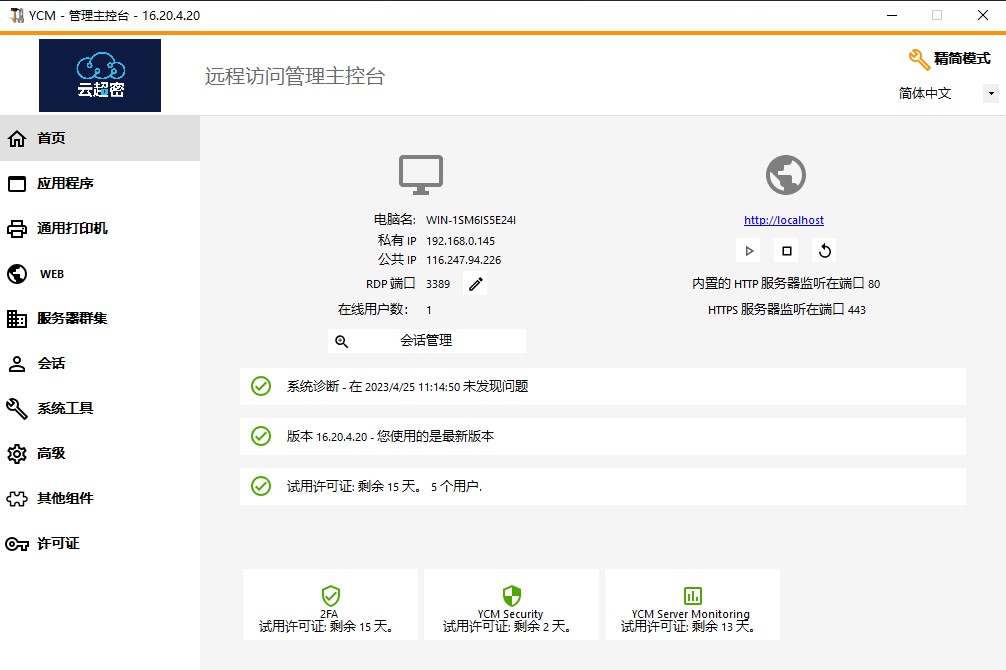Click the 内置的 HTTP 服务器监听在端口 80 text
Screen dimensions: 1006x670
click(x=786, y=284)
